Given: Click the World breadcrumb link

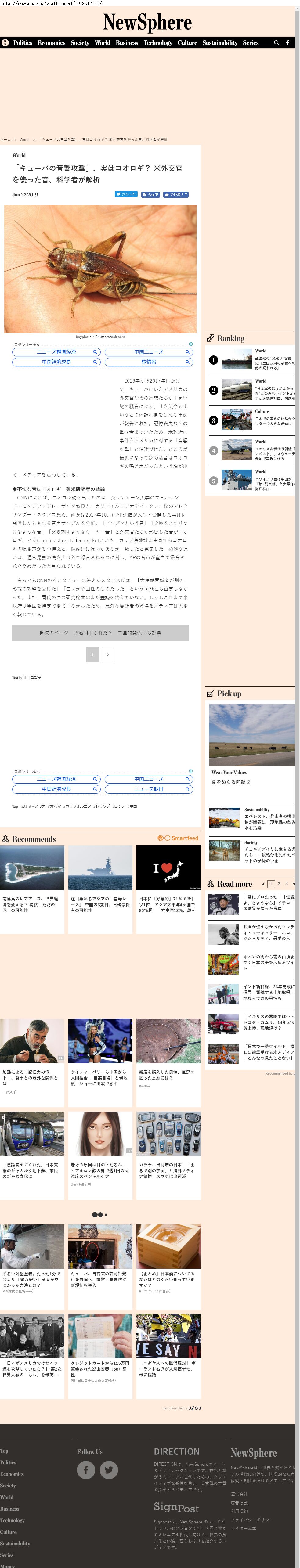Looking at the screenshot, I should [24, 139].
